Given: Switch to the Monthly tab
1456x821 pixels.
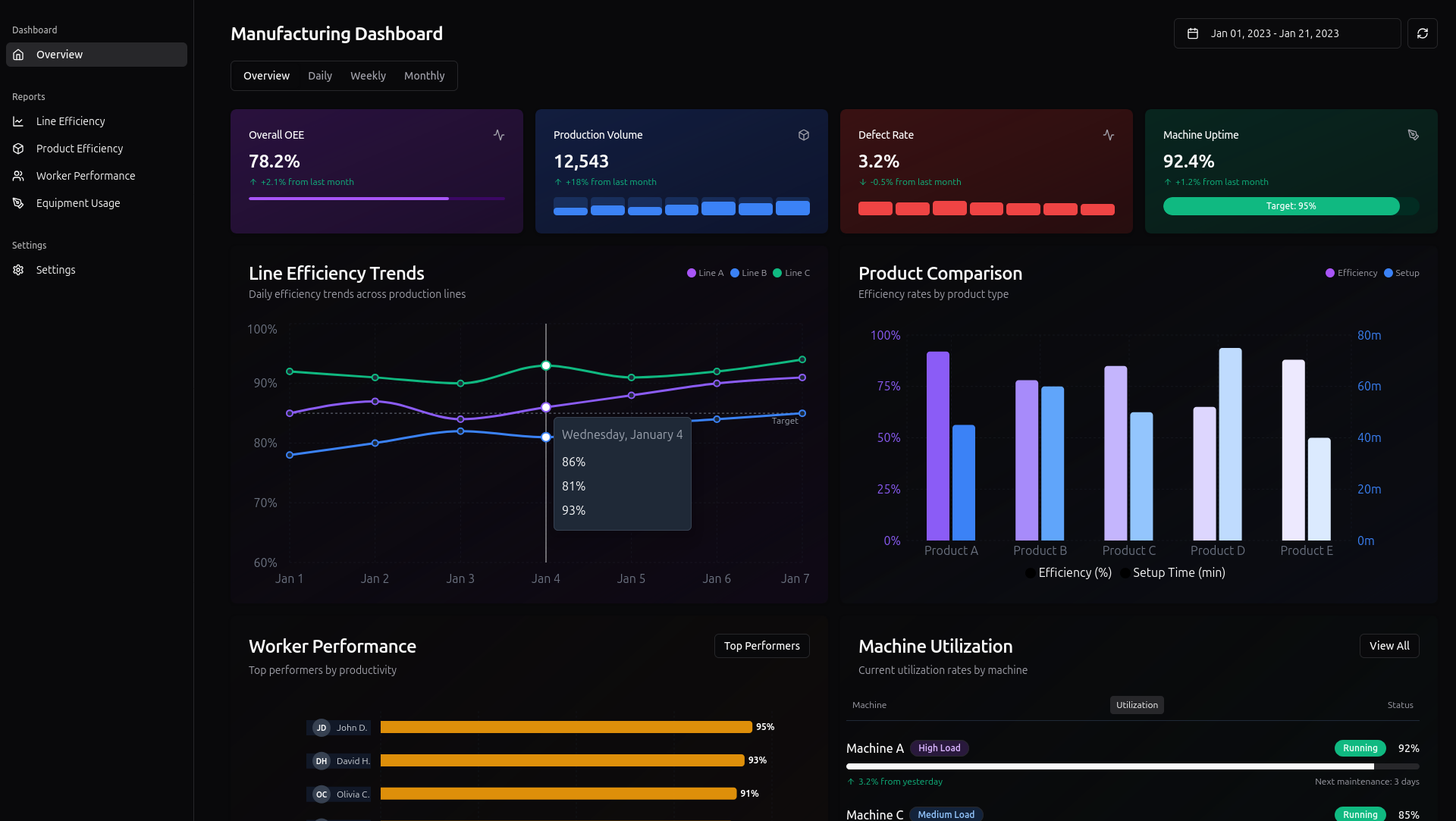Looking at the screenshot, I should [x=424, y=76].
